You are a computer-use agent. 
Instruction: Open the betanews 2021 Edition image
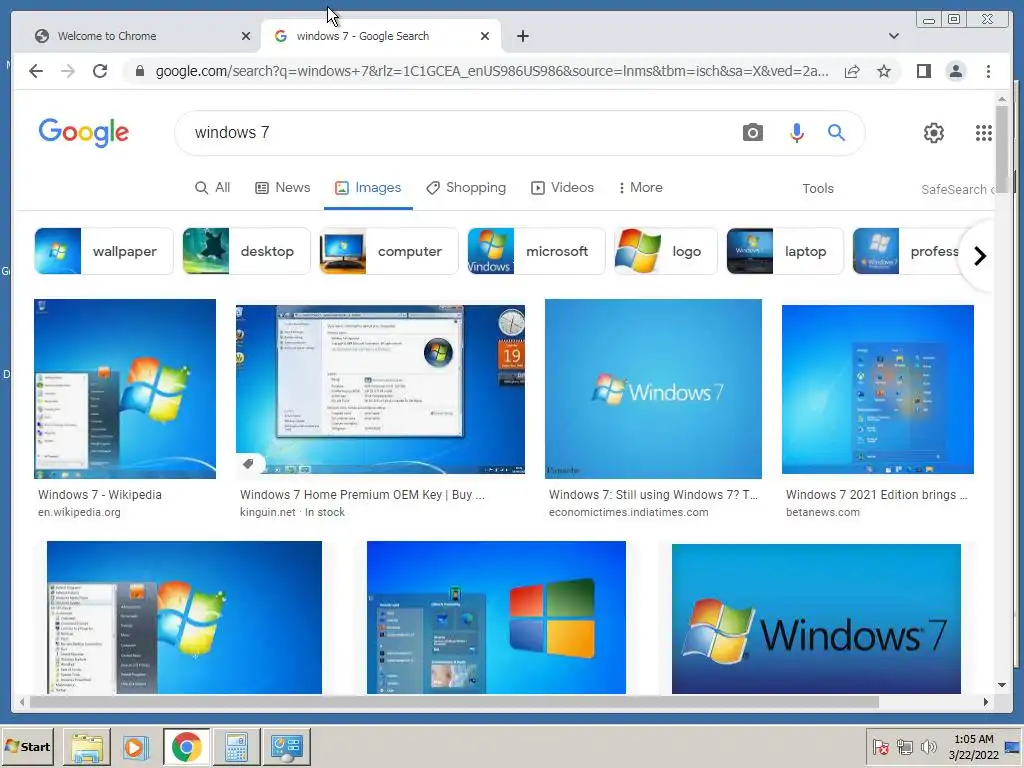[878, 389]
